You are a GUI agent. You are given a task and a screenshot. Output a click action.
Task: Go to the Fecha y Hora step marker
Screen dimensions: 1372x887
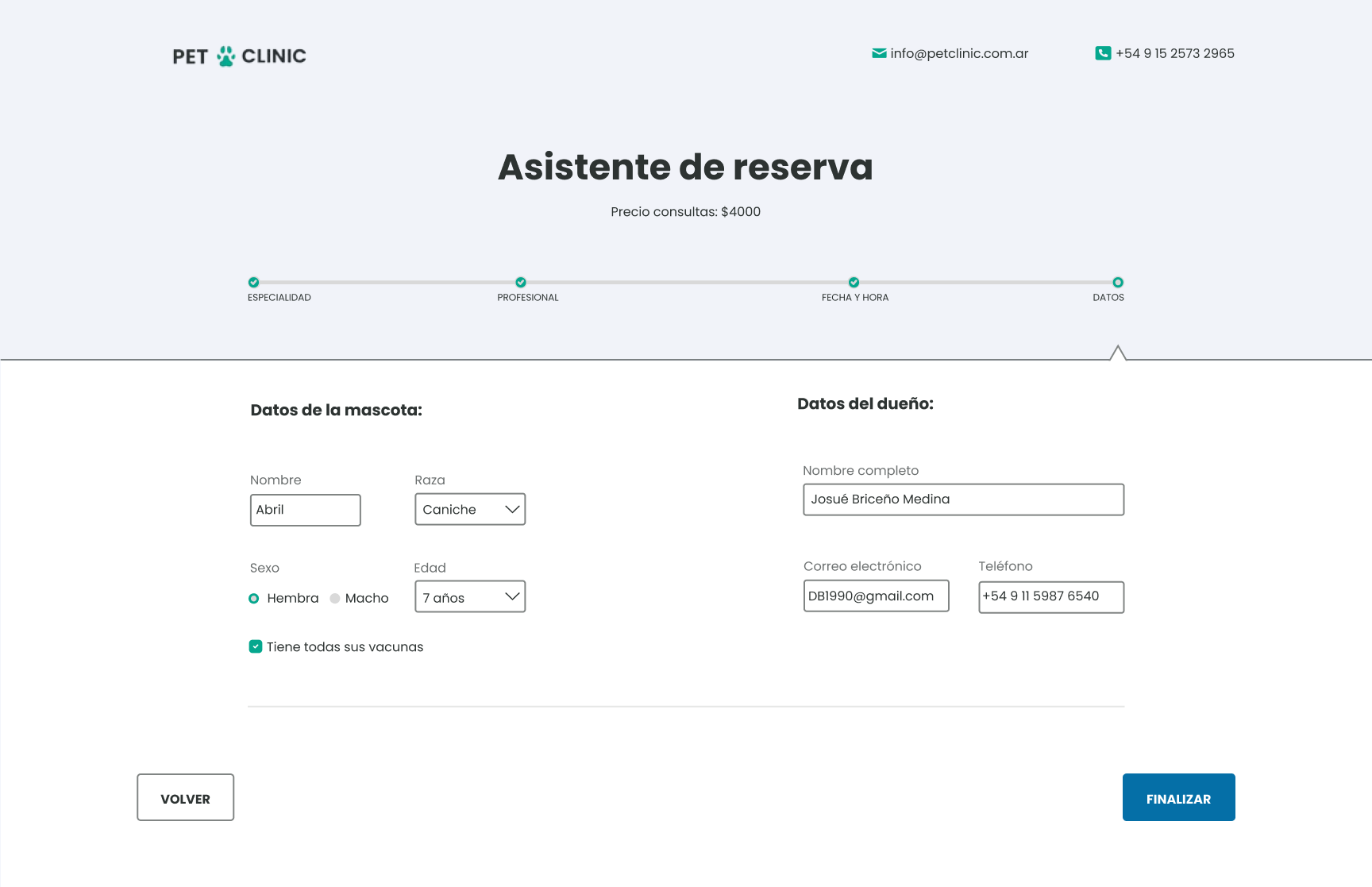pyautogui.click(x=854, y=282)
